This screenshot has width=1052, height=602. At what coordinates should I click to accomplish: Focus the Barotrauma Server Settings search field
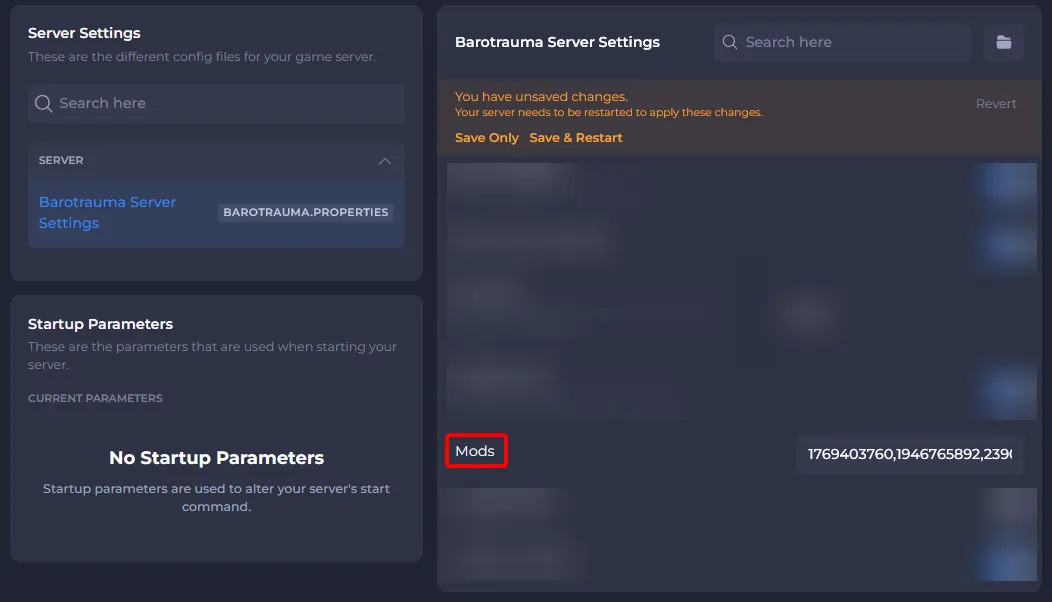(x=842, y=42)
